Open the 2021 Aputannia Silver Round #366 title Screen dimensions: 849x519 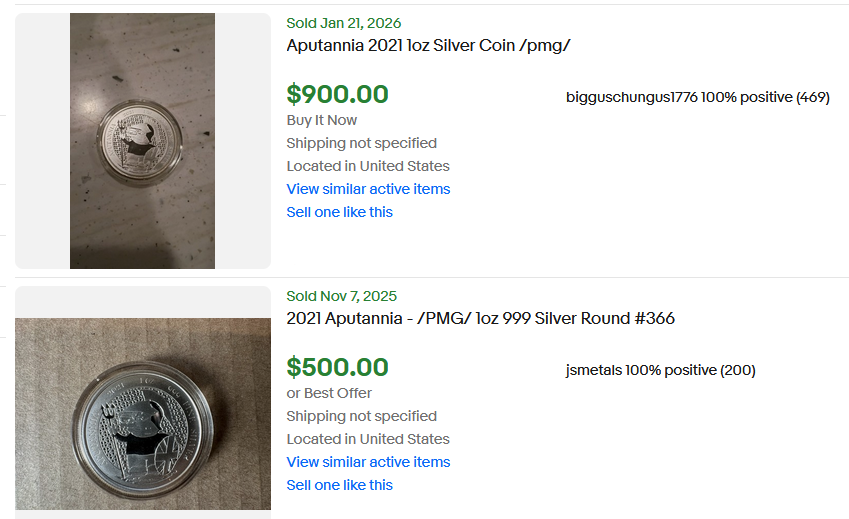click(x=480, y=319)
